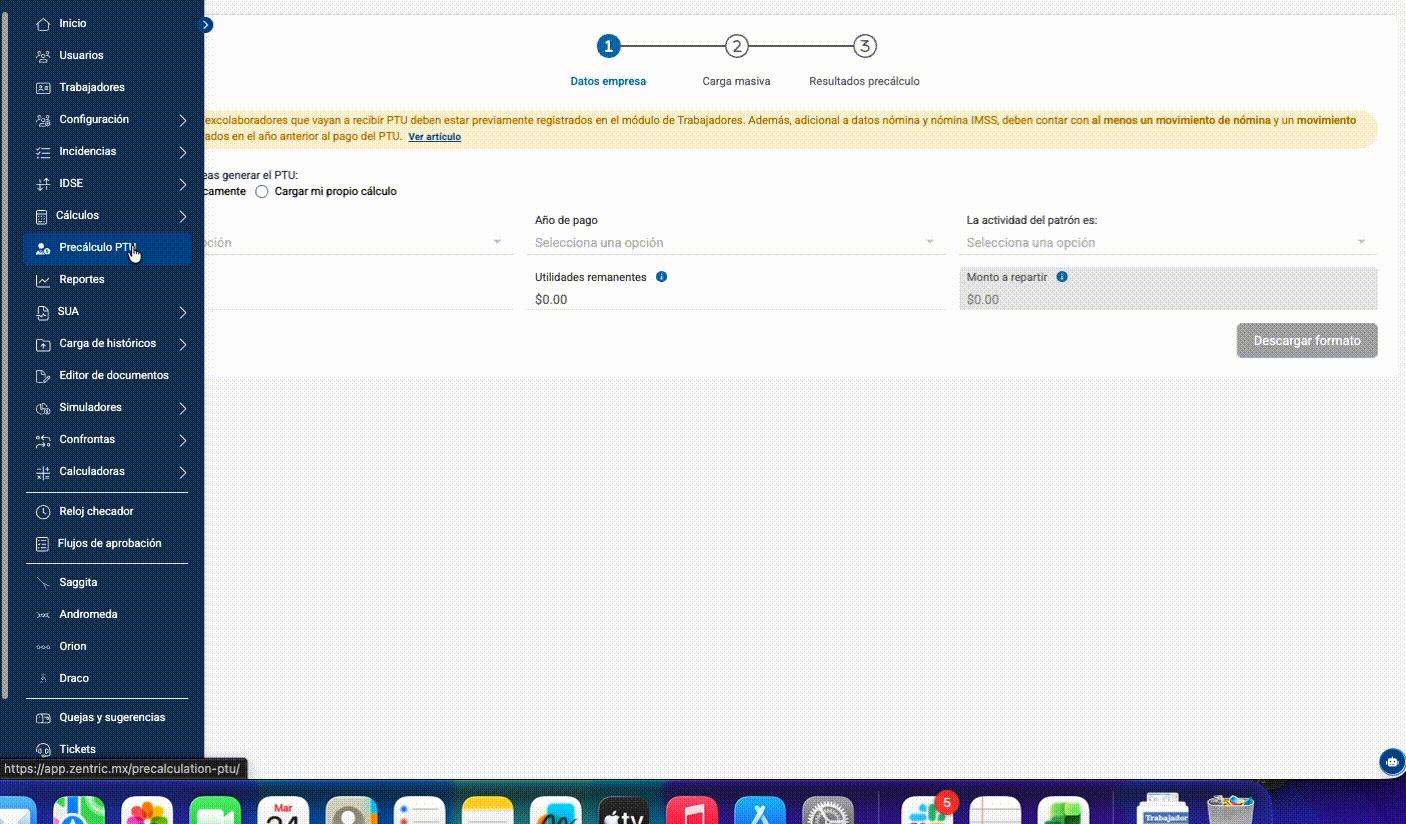Expand Configuración submenu chevron
Screen dimensions: 1406x824
(x=183, y=120)
